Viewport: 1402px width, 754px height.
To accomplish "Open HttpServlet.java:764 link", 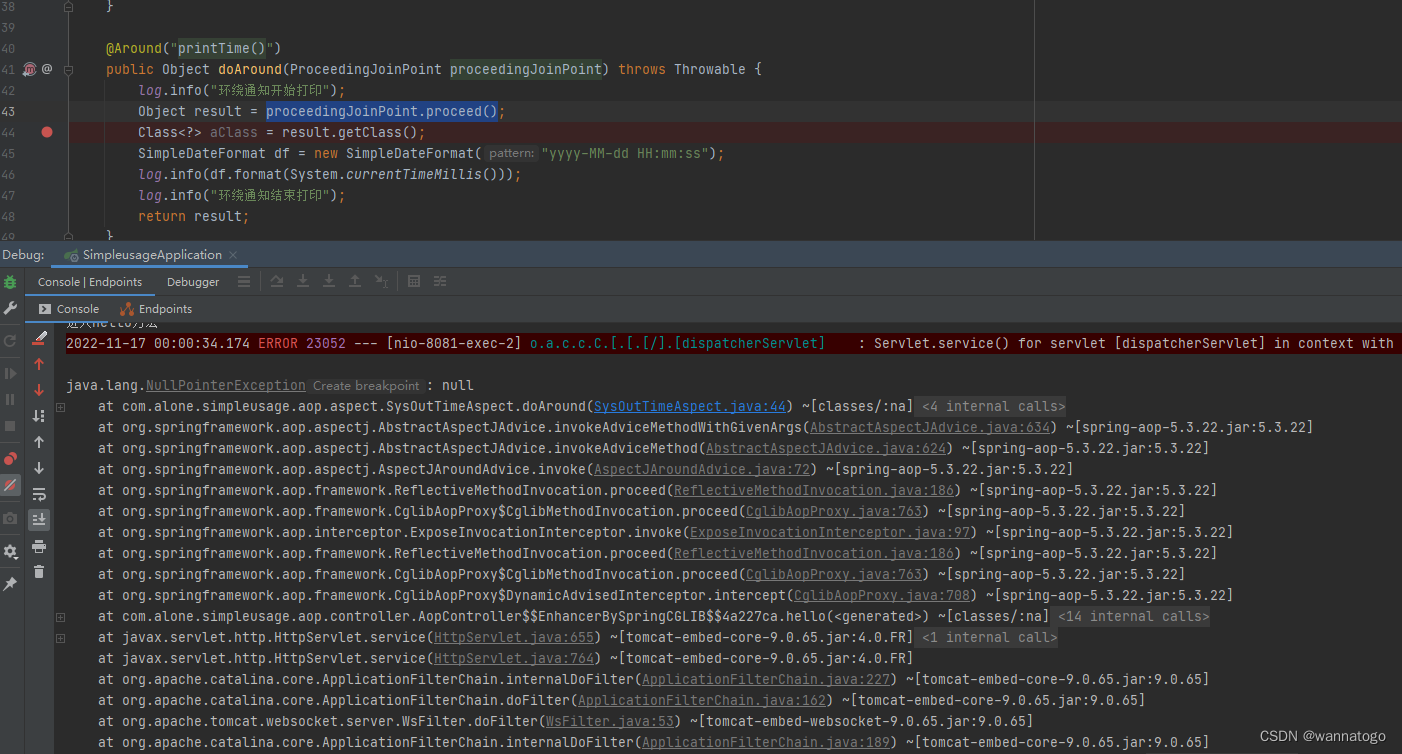I will [x=513, y=658].
